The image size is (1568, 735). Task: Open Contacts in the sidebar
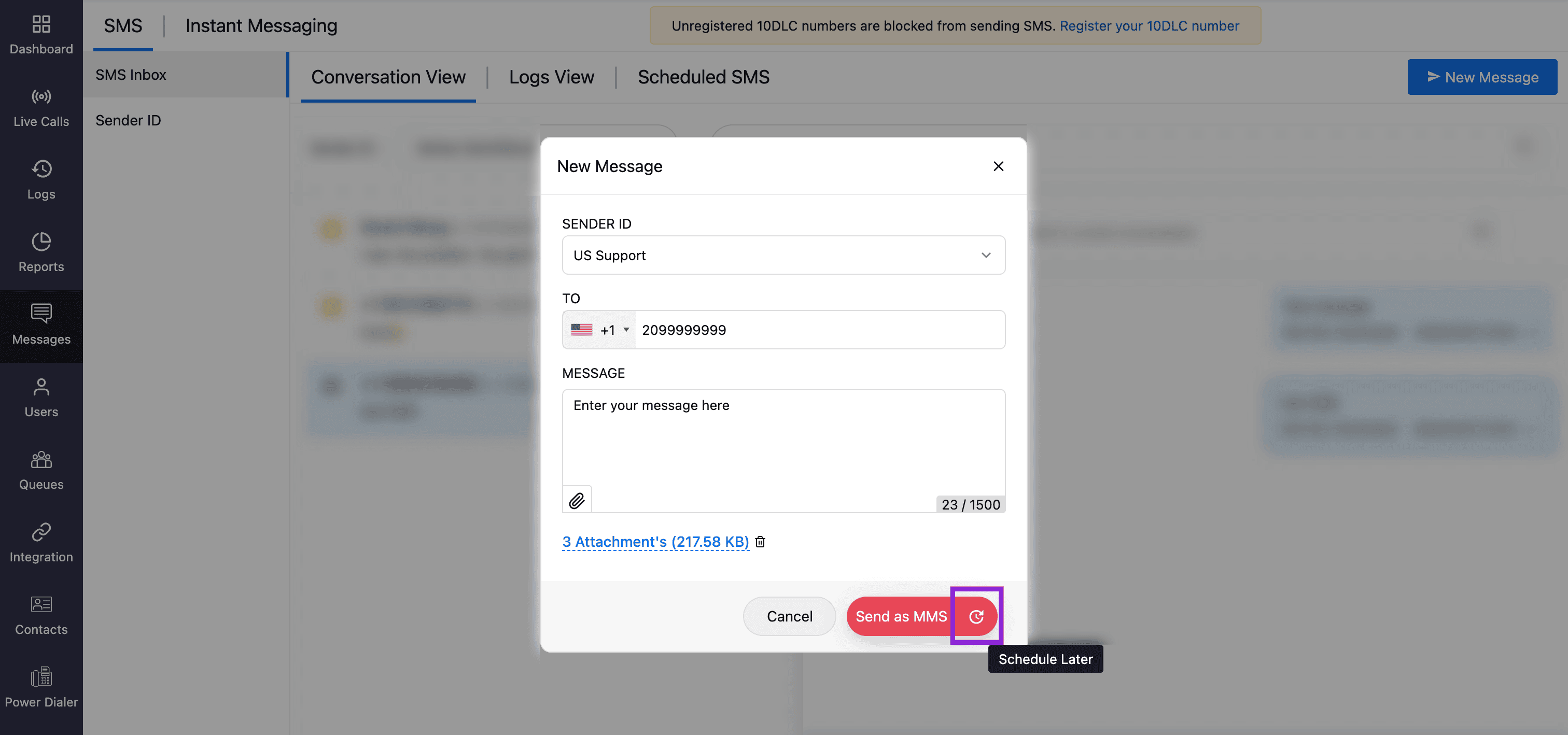[x=41, y=615]
